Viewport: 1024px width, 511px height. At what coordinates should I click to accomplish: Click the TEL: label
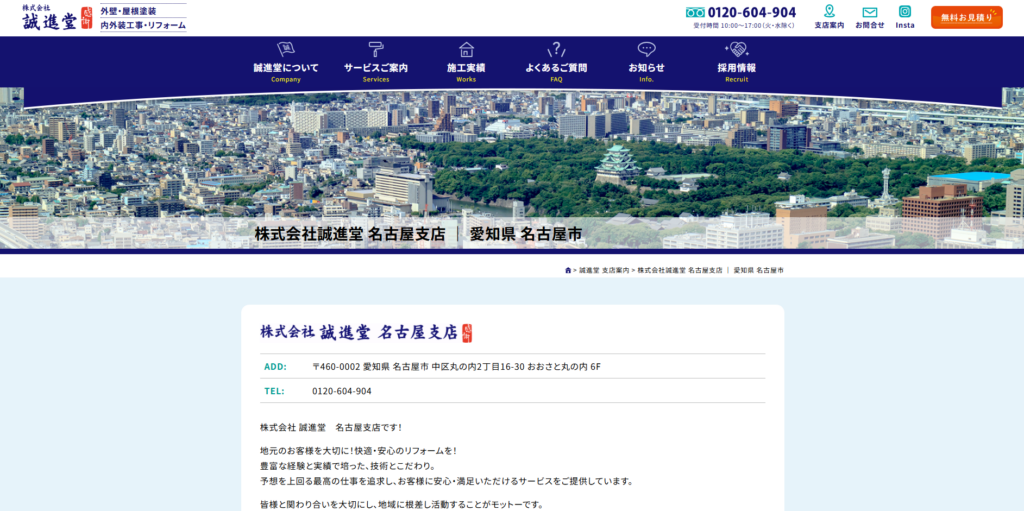coord(274,391)
